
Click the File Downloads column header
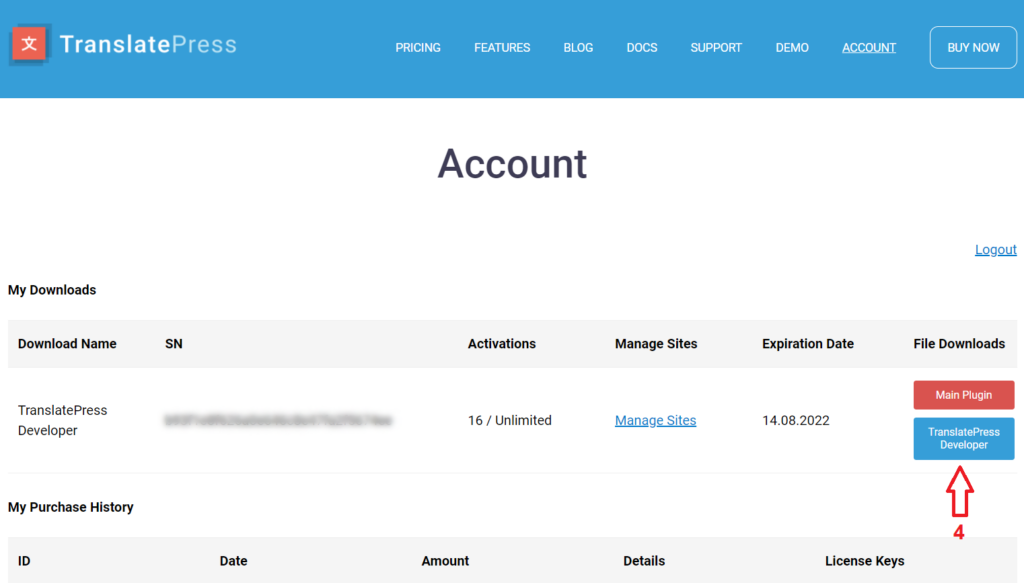[x=959, y=344]
